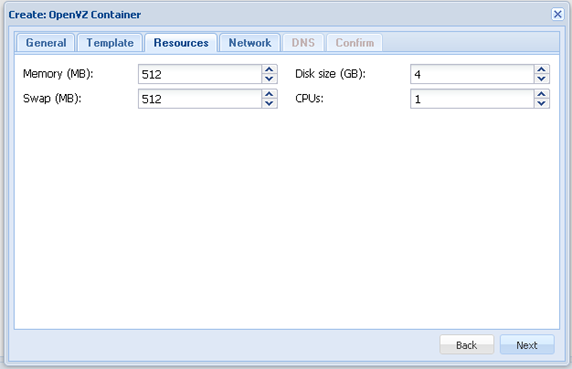
Task: Decrease Memory (MB) with down arrow
Action: (x=270, y=79)
